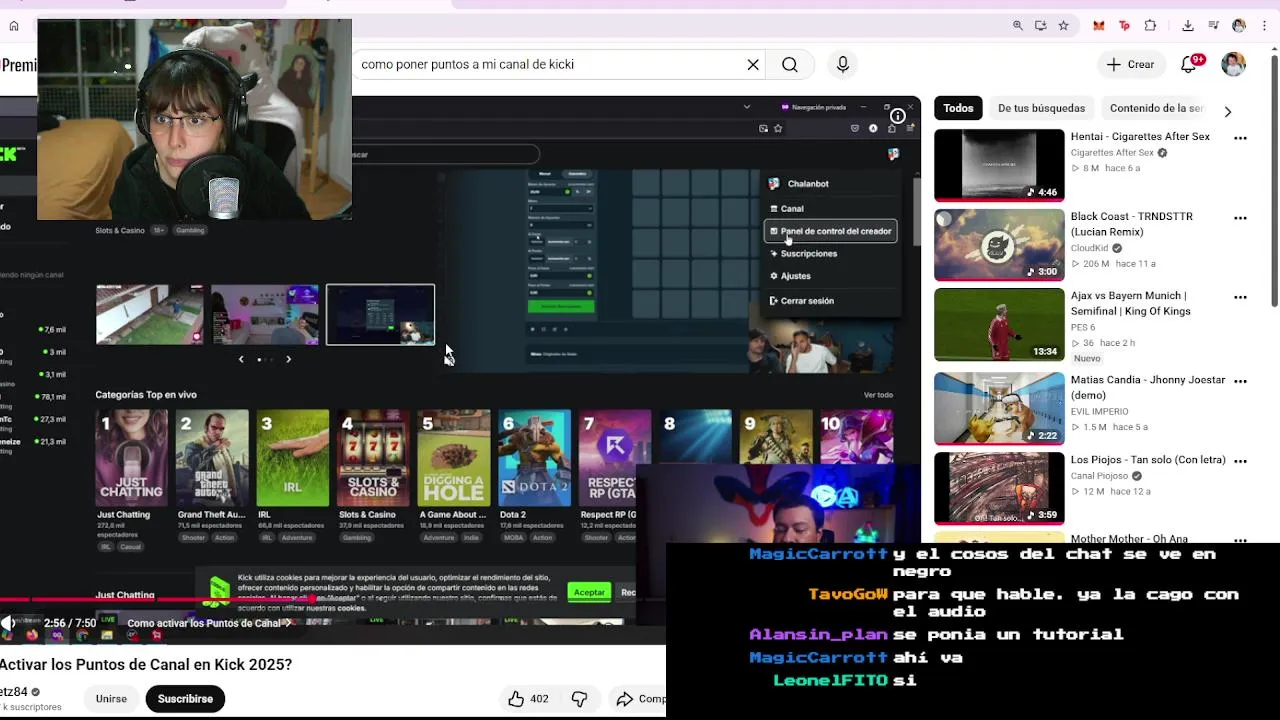
Task: Open EVIL IMPERIO channel name
Action: pyautogui.click(x=1099, y=411)
